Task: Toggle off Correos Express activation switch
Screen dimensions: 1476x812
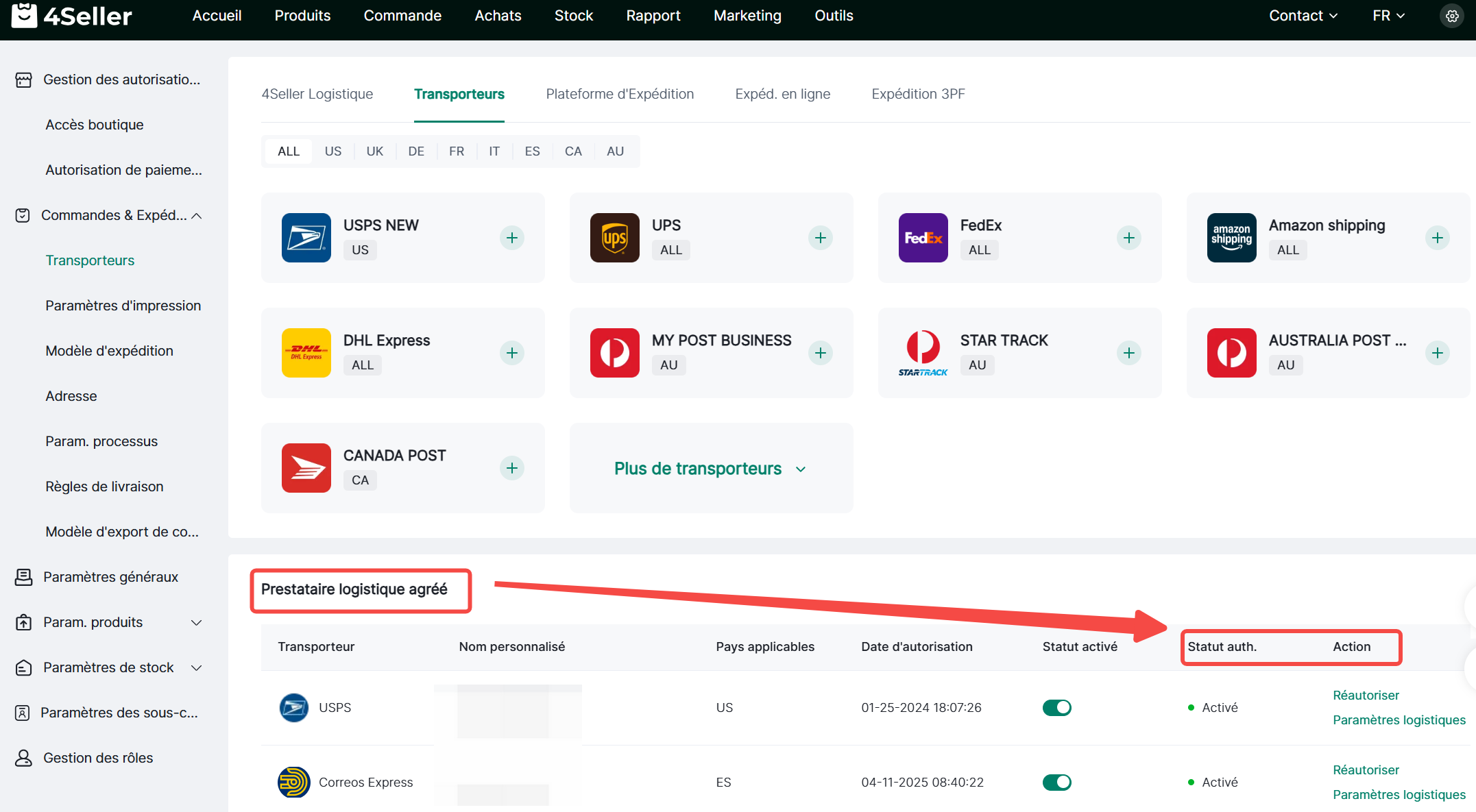Action: coord(1056,782)
